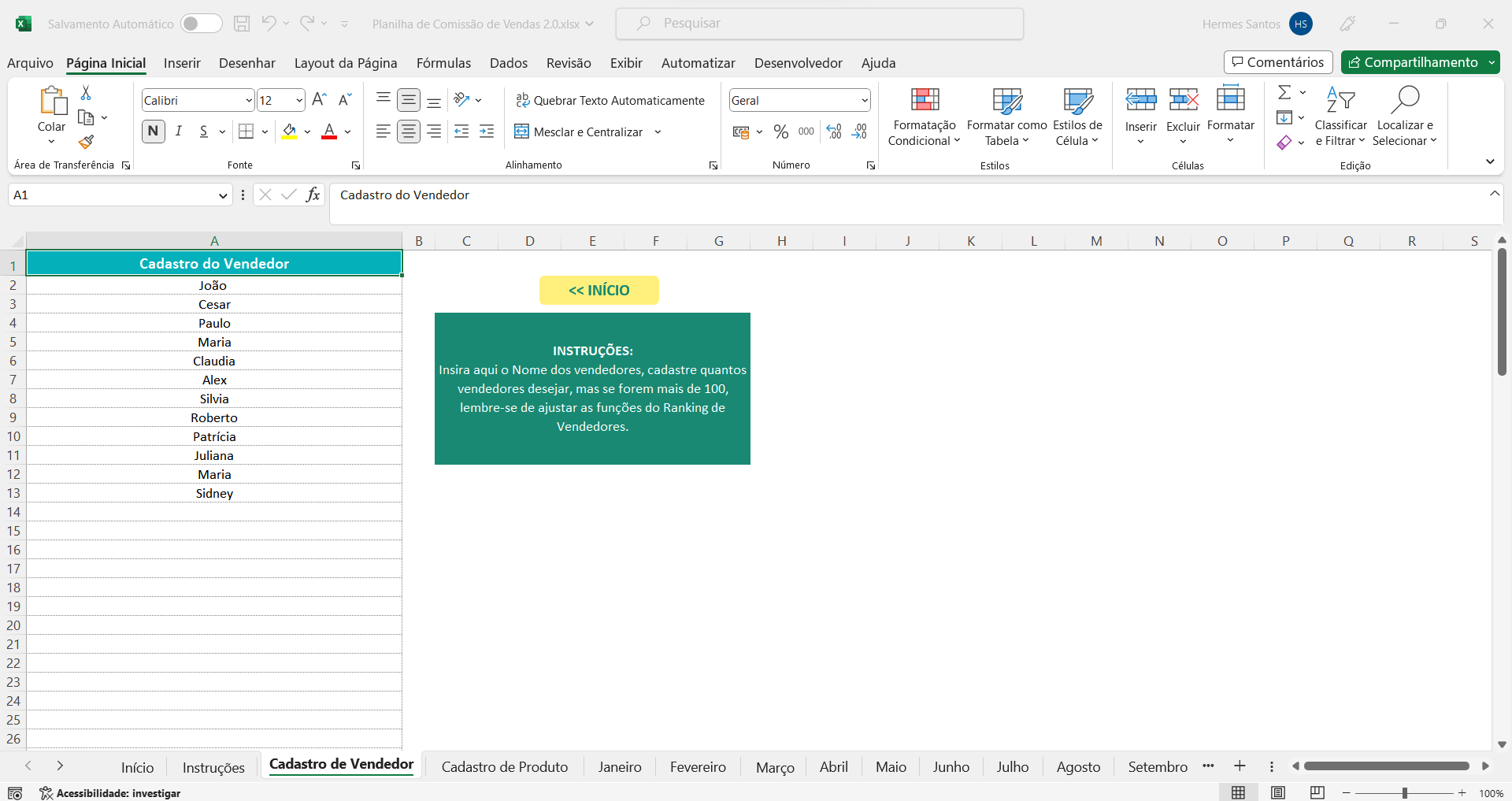Viewport: 1512px width, 801px height.
Task: Switch to Cadastro de Produto sheet tab
Action: pyautogui.click(x=505, y=766)
